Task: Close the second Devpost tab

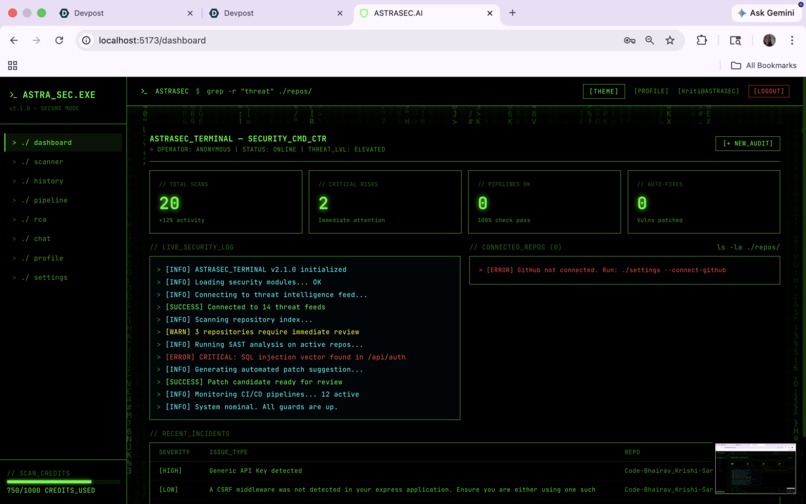Action: 340,13
